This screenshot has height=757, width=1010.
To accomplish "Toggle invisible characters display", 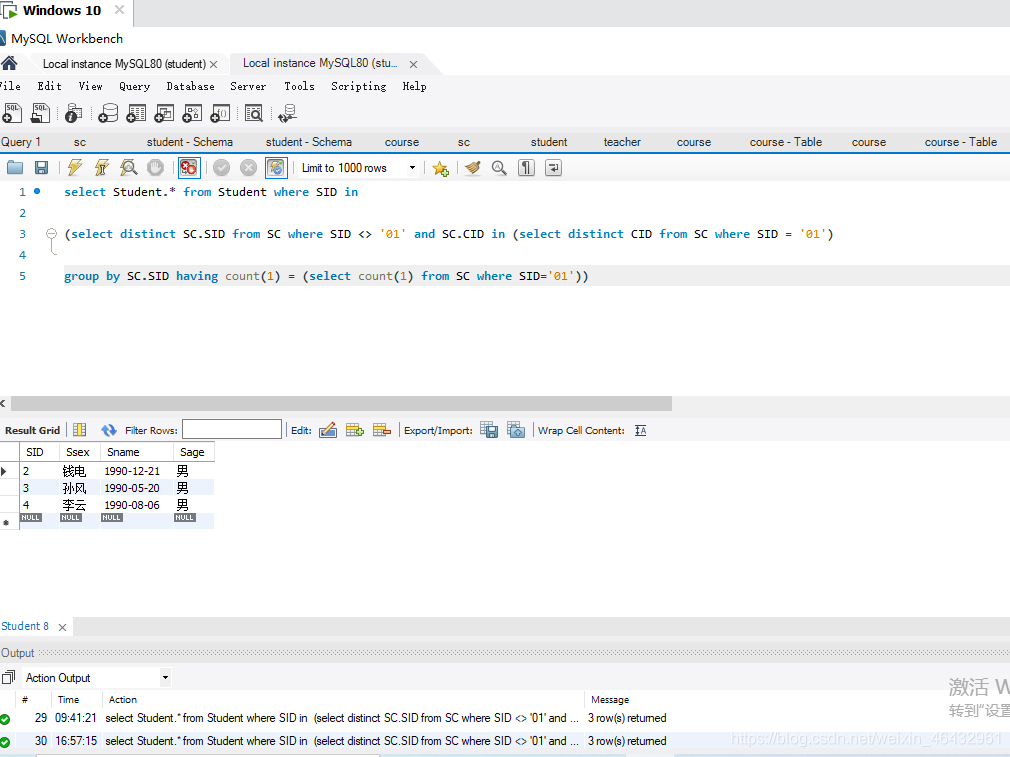I will coord(526,168).
